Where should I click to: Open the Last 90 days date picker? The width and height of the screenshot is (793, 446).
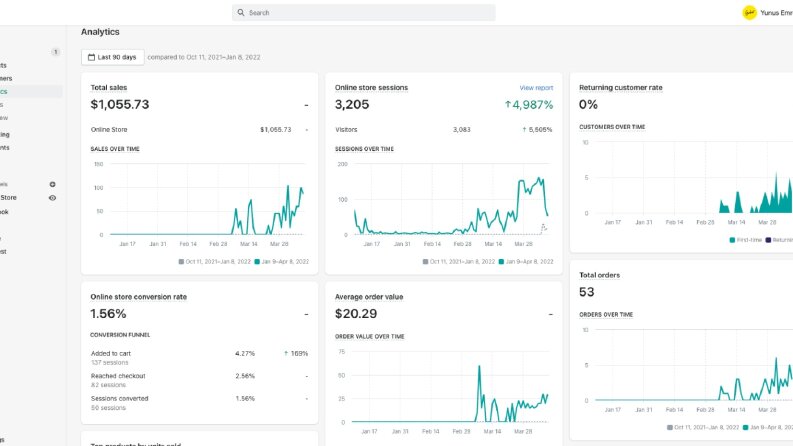pos(112,57)
